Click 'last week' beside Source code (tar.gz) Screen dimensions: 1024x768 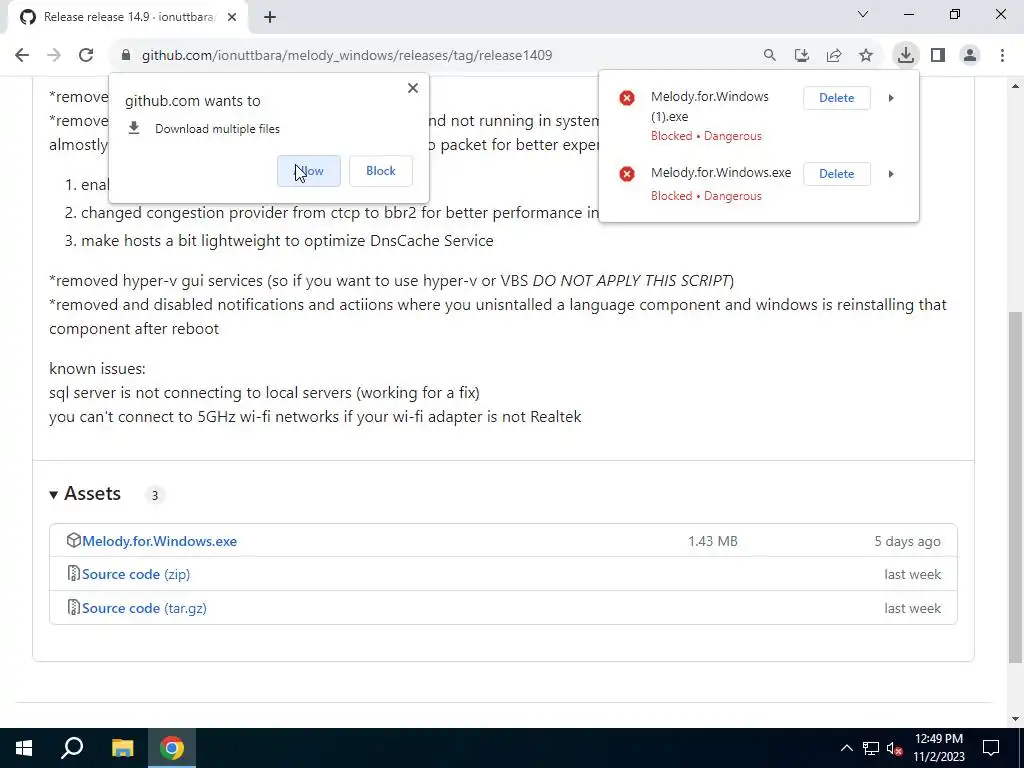click(x=912, y=609)
